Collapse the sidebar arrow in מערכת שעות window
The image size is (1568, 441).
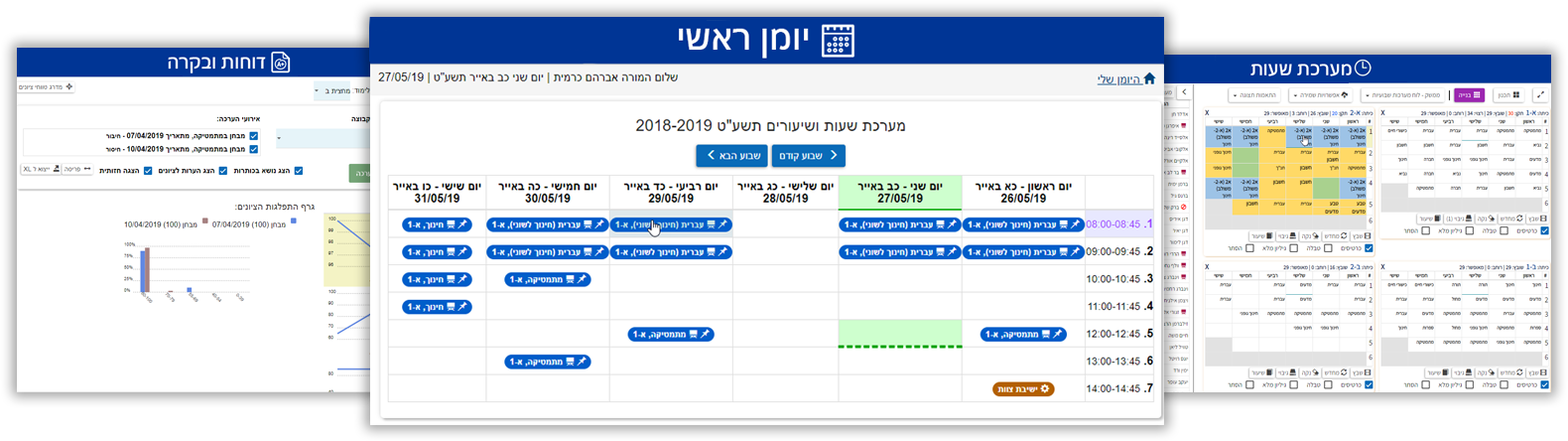[1184, 92]
